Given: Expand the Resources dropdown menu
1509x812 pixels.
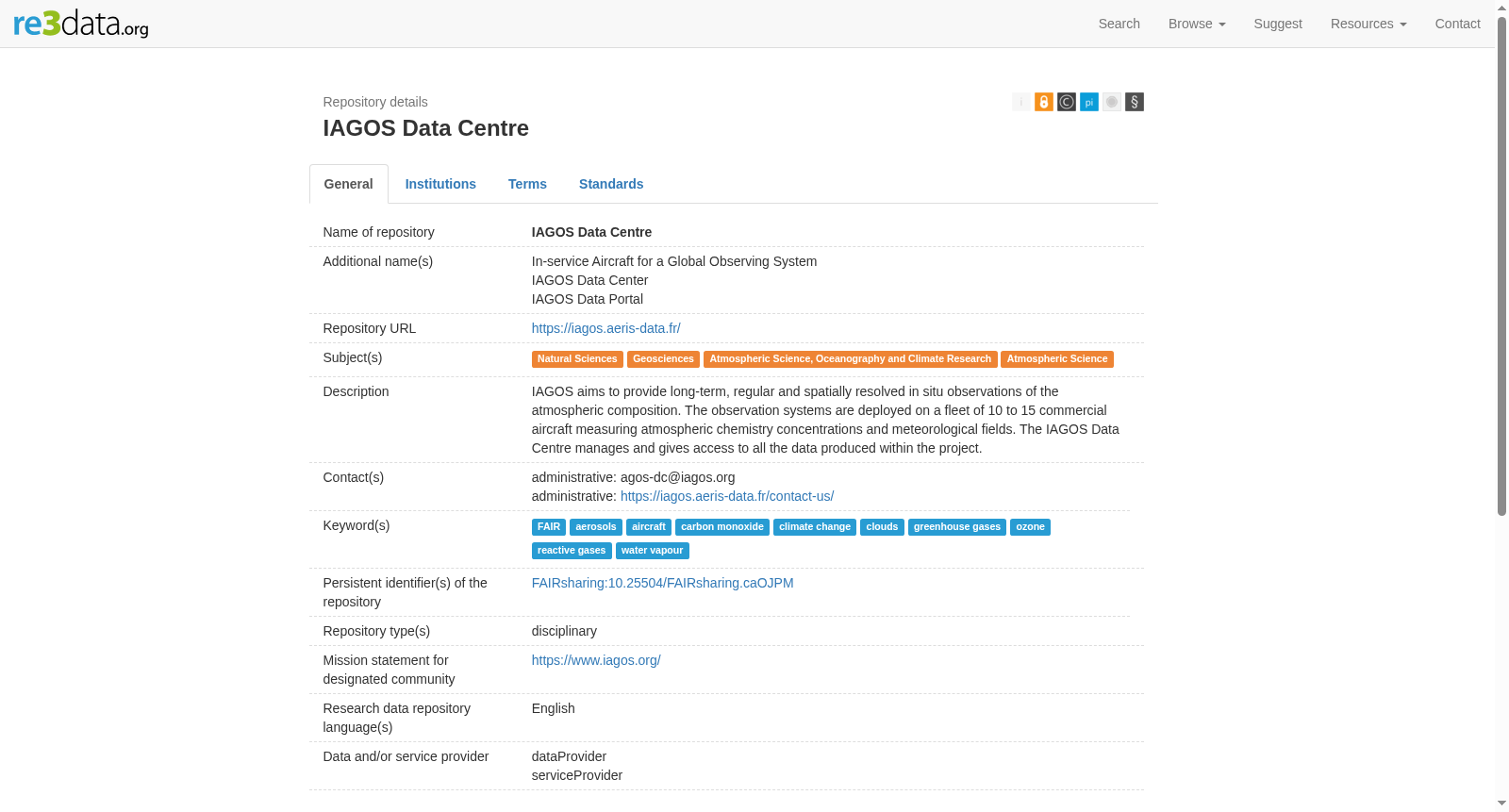Looking at the screenshot, I should pos(1368,24).
